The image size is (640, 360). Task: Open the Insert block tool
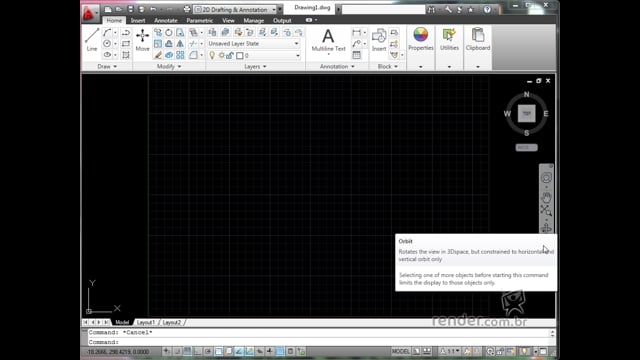click(379, 40)
